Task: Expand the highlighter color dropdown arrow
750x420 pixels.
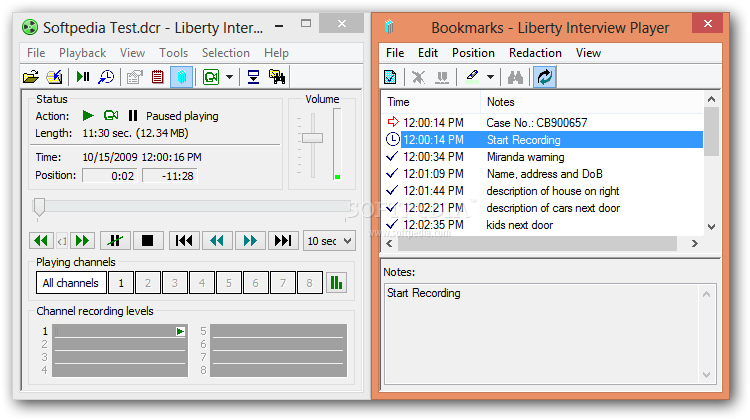Action: click(x=490, y=77)
